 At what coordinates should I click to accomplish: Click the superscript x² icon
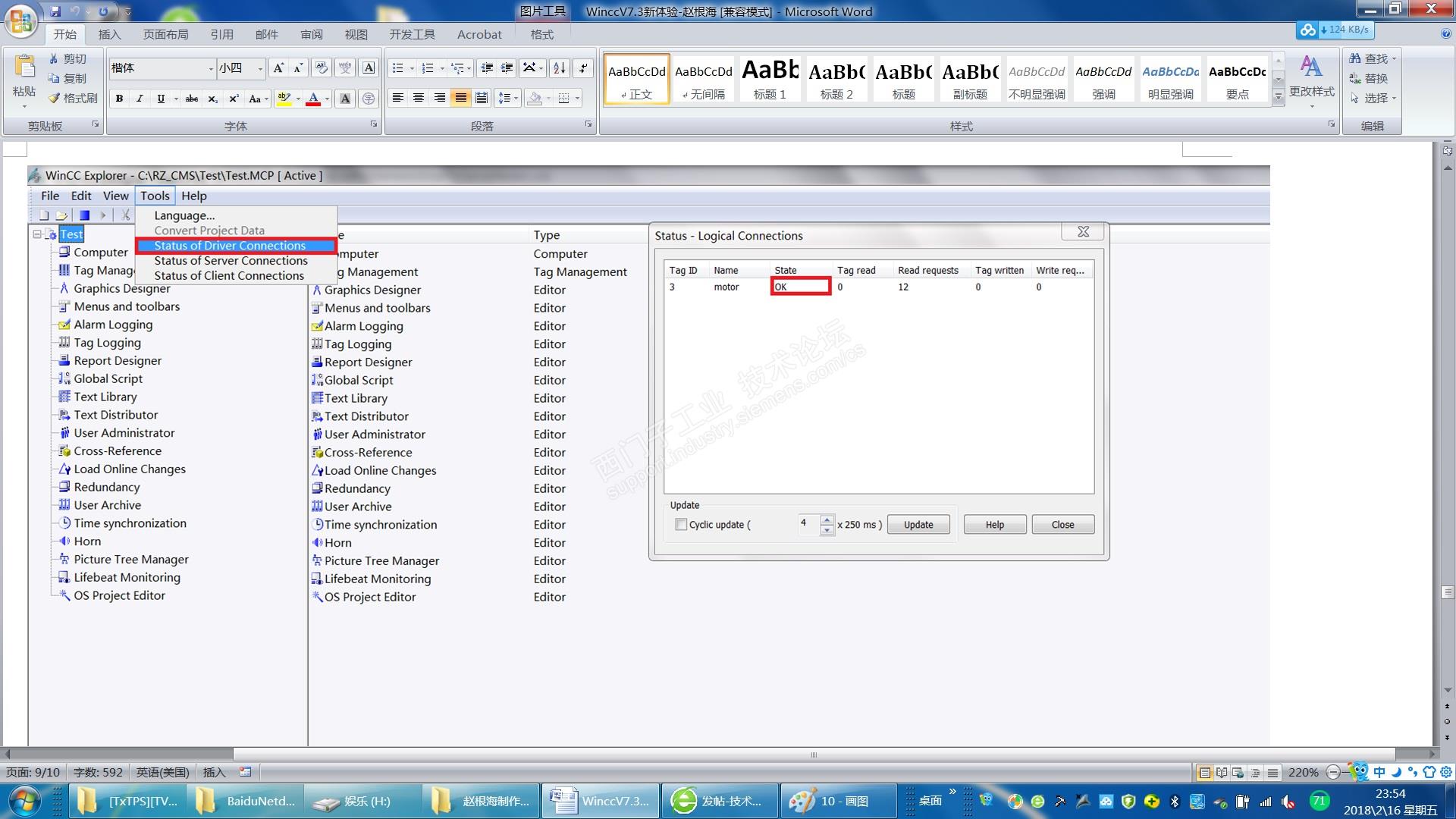[x=234, y=99]
